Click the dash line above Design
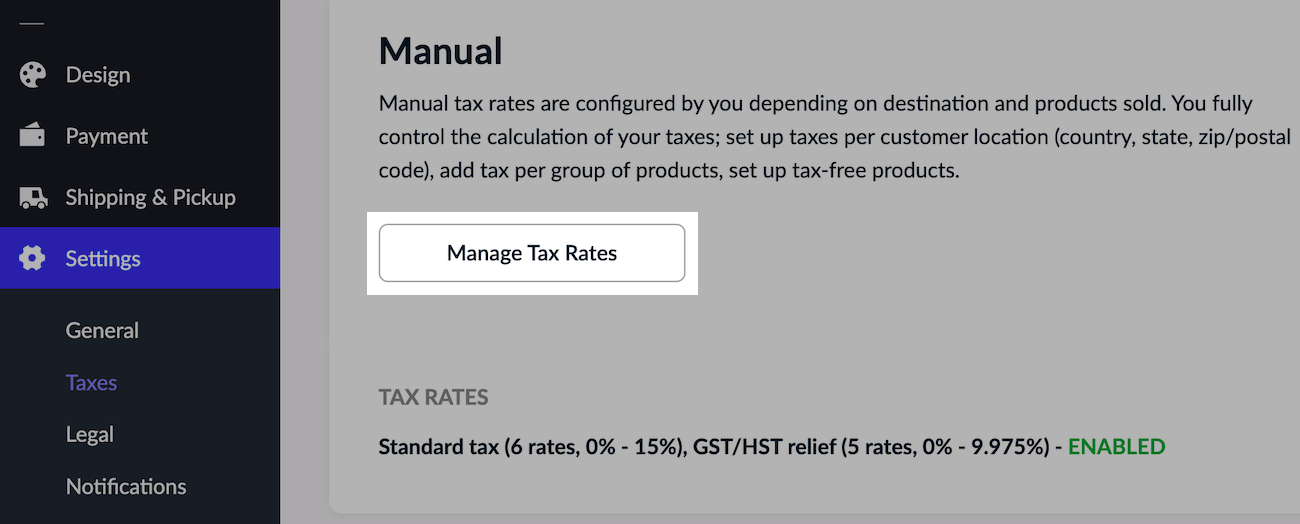Viewport: 1300px width, 524px height. [32, 23]
